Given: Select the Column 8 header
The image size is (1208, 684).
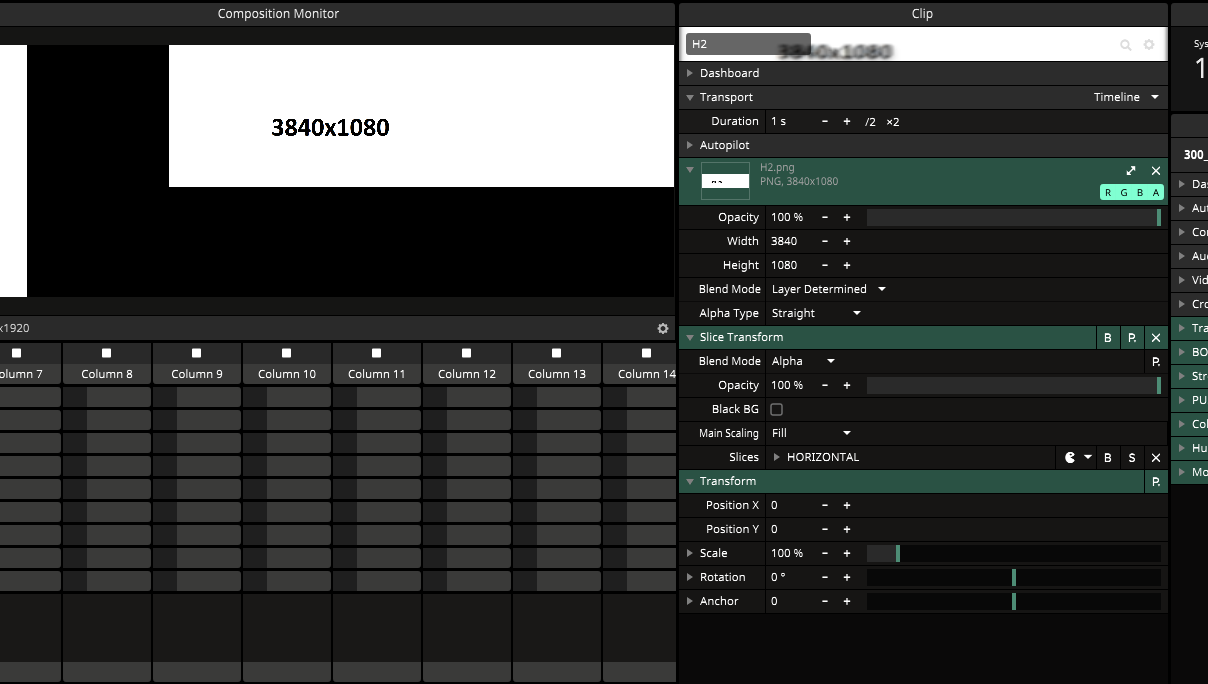Looking at the screenshot, I should pyautogui.click(x=107, y=374).
